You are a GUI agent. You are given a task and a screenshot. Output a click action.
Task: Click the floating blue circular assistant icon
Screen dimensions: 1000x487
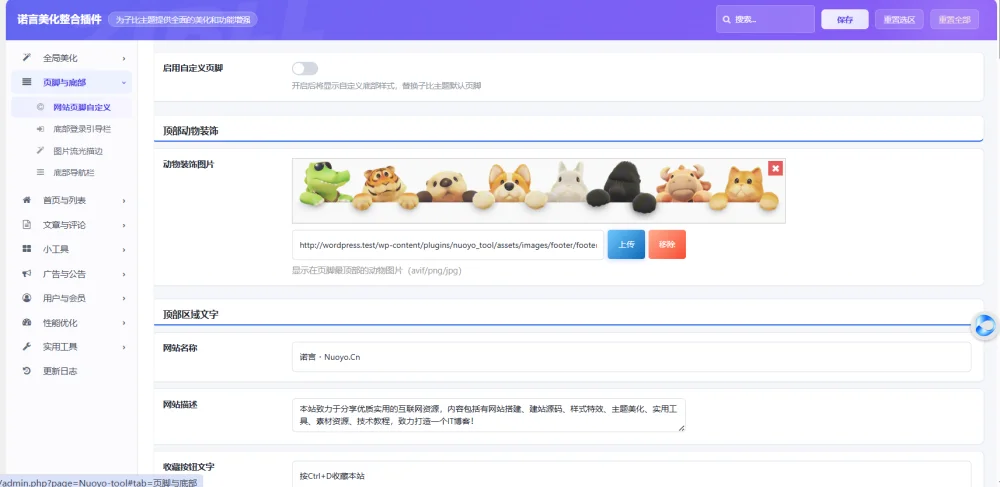(985, 326)
